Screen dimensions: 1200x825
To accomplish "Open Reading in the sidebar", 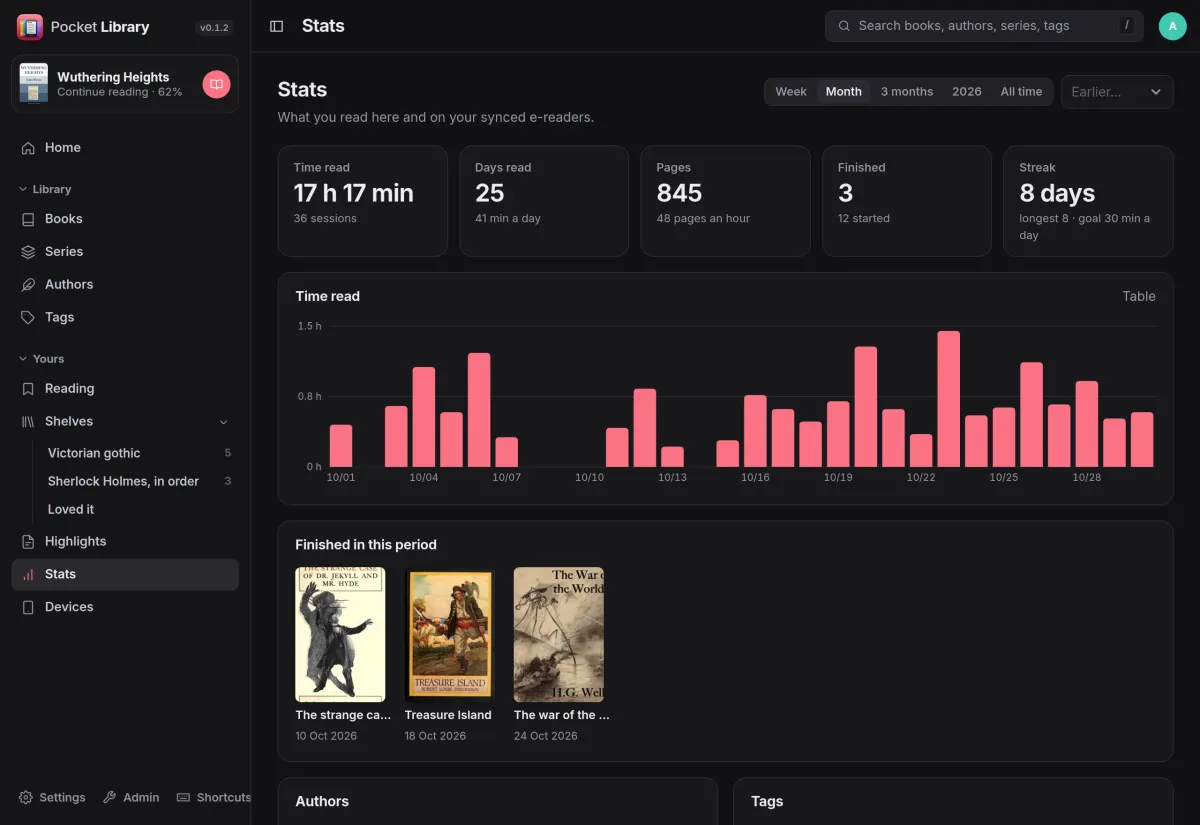I will (125, 388).
